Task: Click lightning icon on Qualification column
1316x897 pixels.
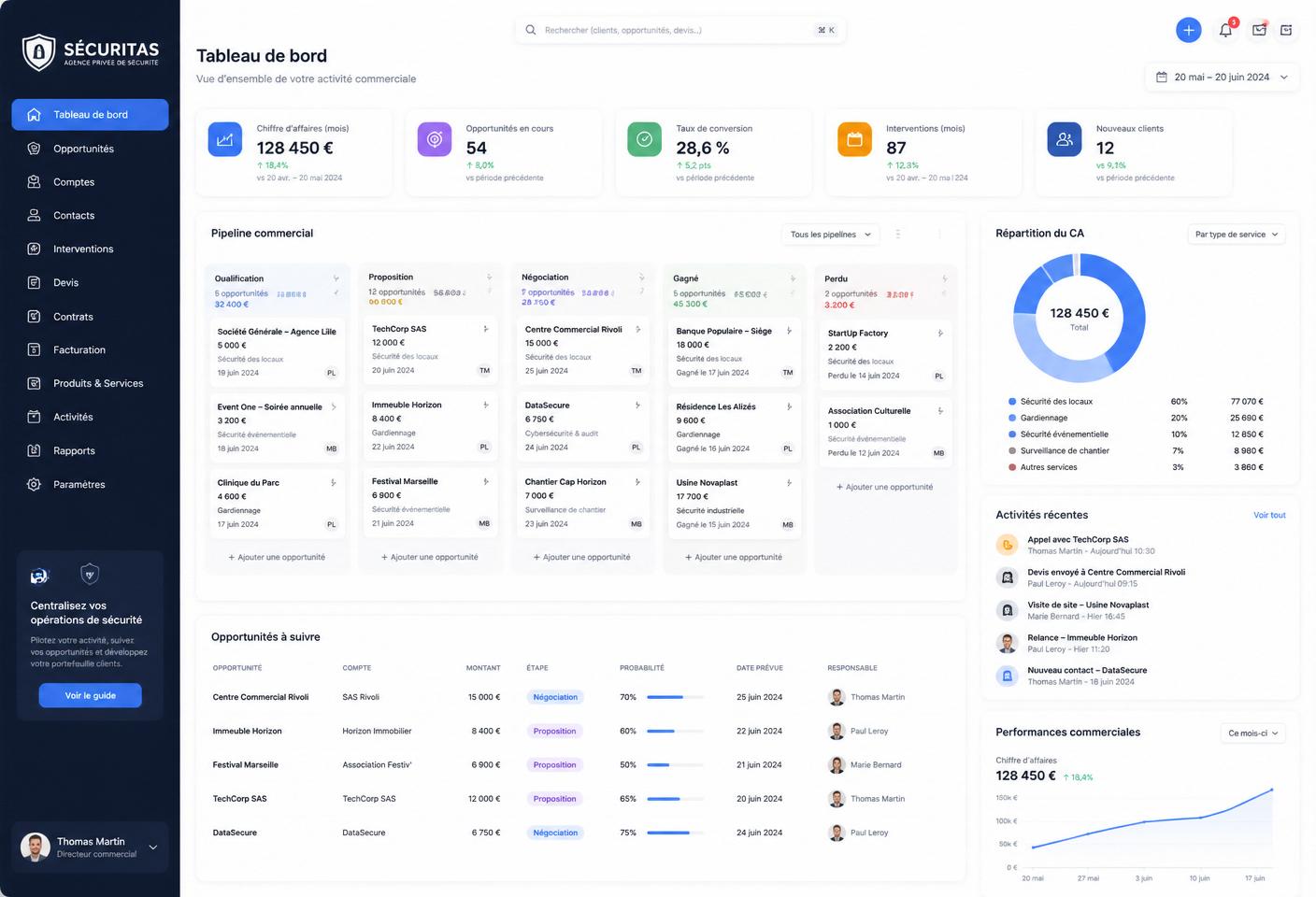Action: (x=336, y=278)
